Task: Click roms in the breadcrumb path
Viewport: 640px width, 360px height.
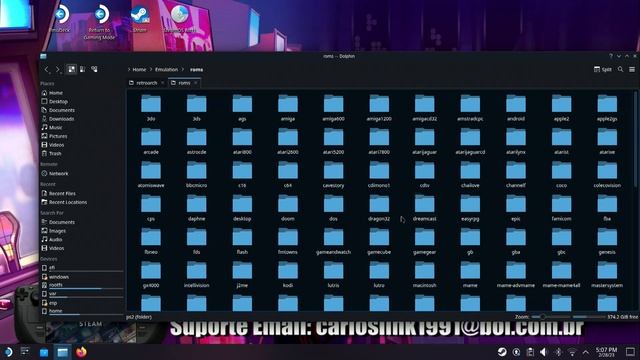Action: click(196, 69)
